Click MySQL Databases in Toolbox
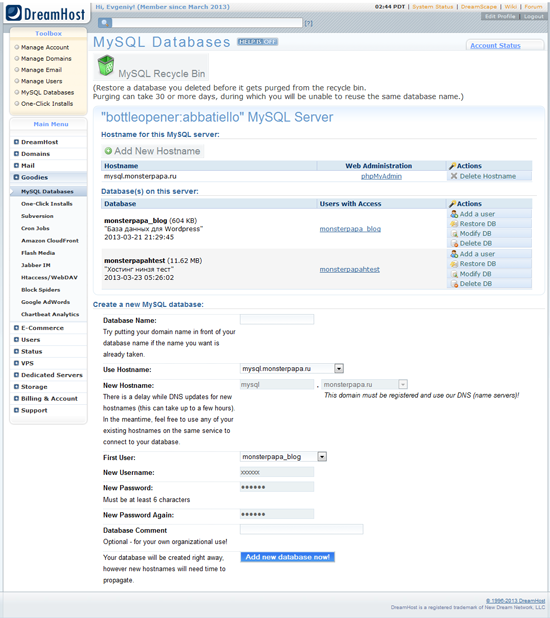 (x=47, y=92)
